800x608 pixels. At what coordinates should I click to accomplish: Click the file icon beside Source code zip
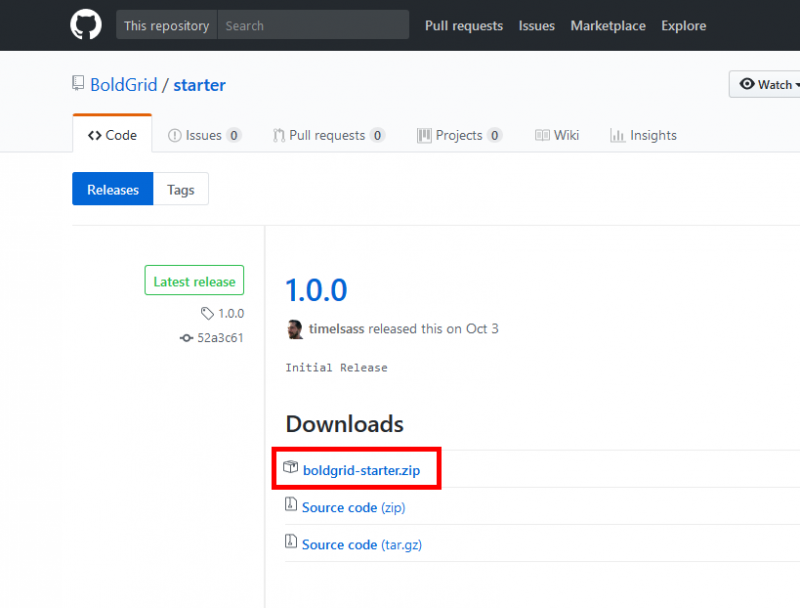[x=291, y=507]
